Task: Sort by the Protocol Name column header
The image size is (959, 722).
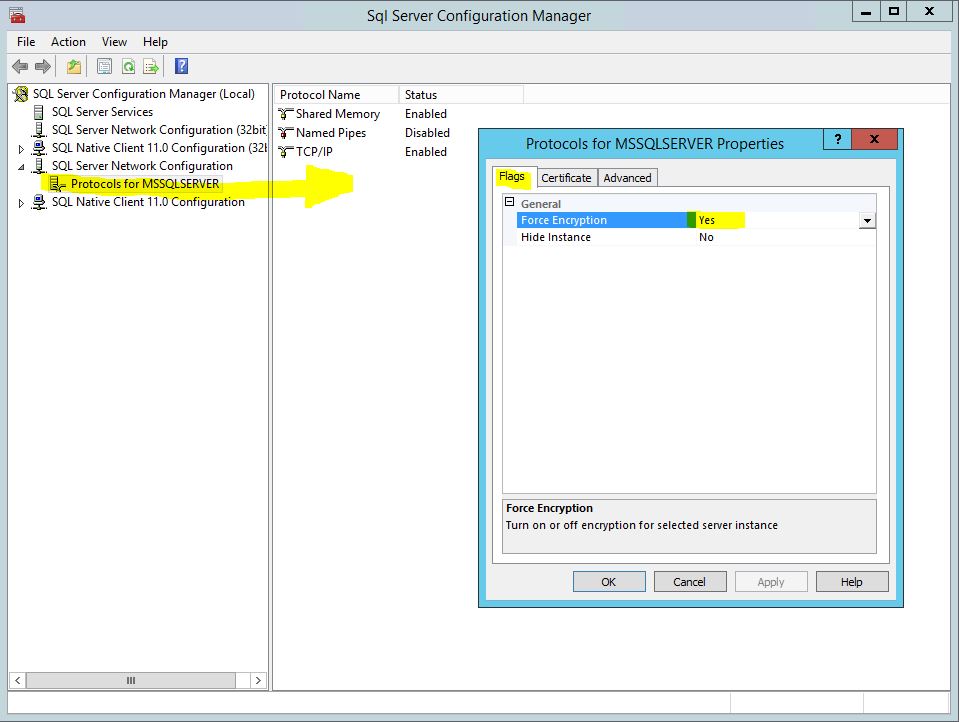Action: (336, 95)
